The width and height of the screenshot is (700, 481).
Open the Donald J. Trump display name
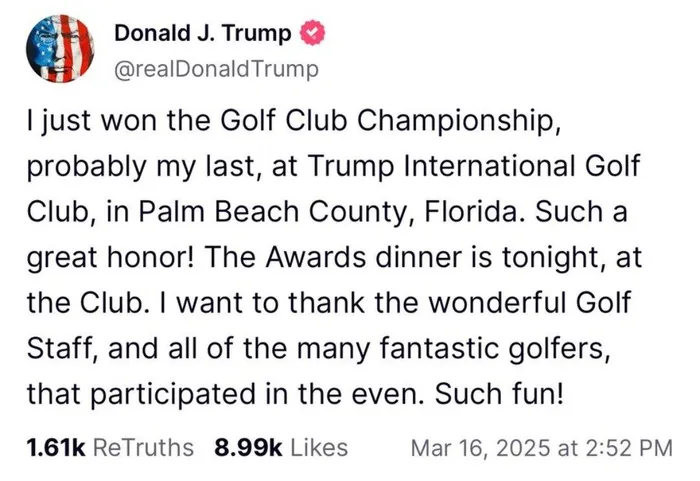click(x=202, y=33)
